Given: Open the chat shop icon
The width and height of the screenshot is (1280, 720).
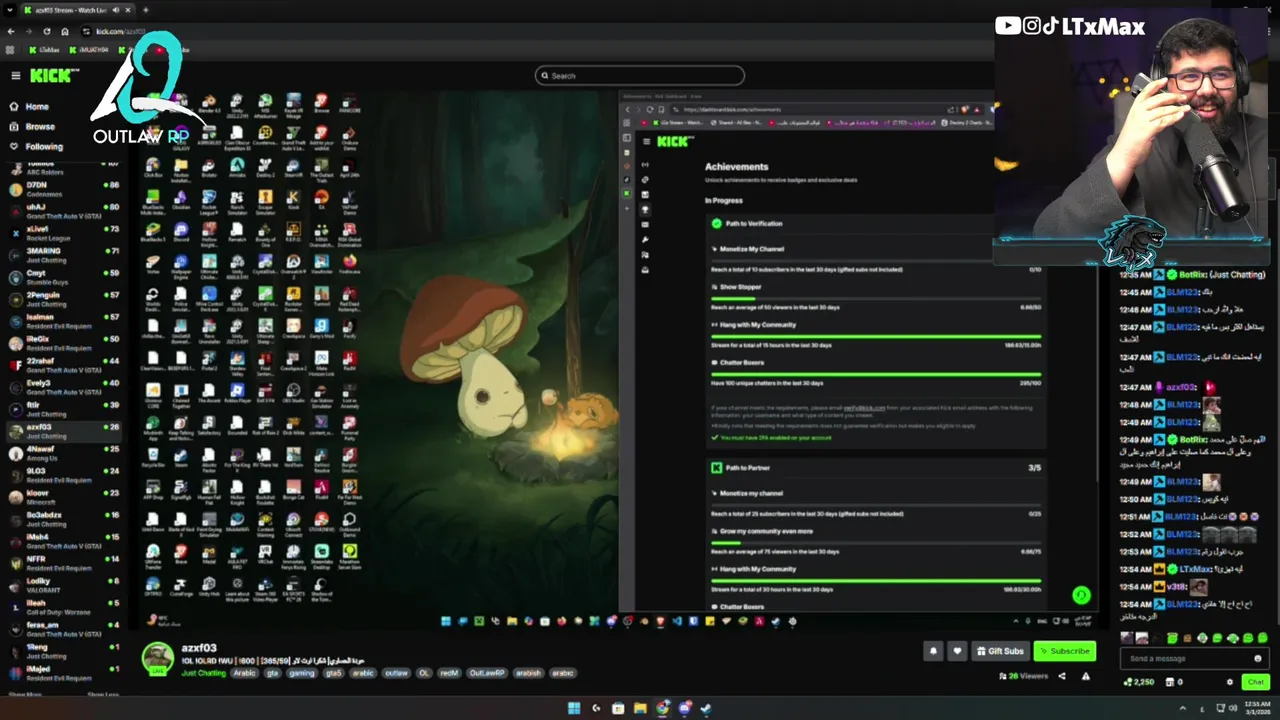Looking at the screenshot, I should click(1171, 682).
